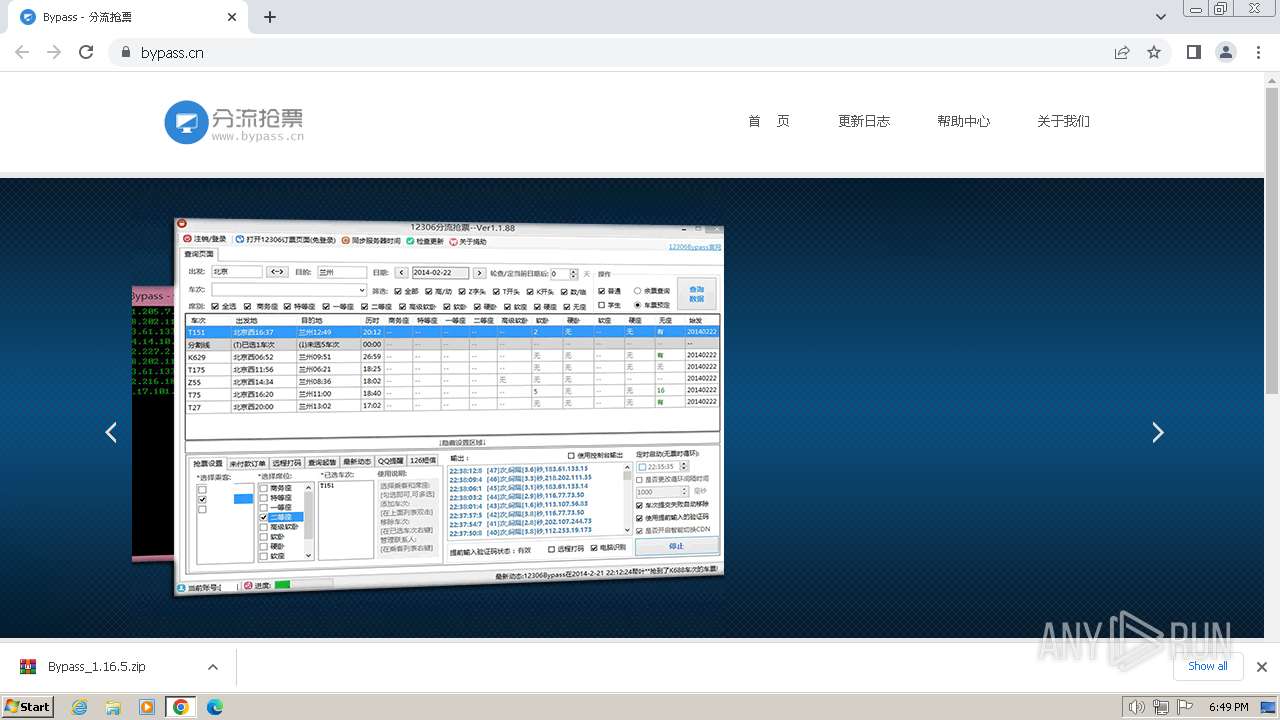Open 帮助中心 navigation item
1280x720 pixels.
pyautogui.click(x=964, y=121)
